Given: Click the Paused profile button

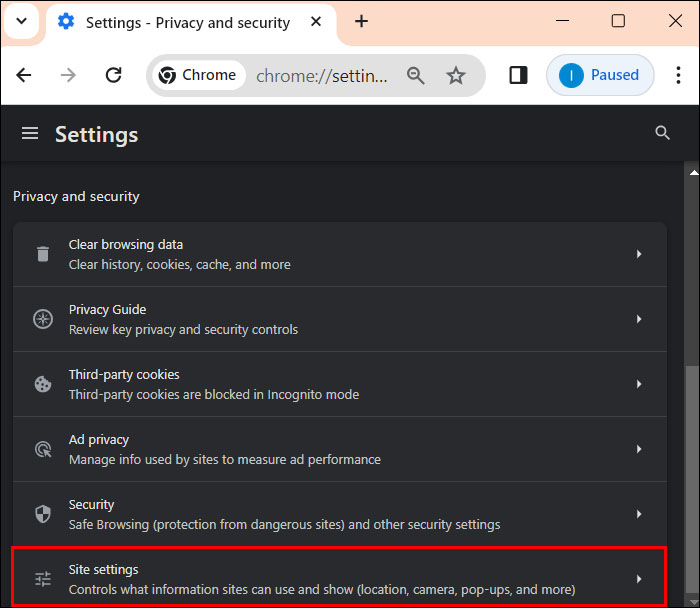Looking at the screenshot, I should pos(600,75).
